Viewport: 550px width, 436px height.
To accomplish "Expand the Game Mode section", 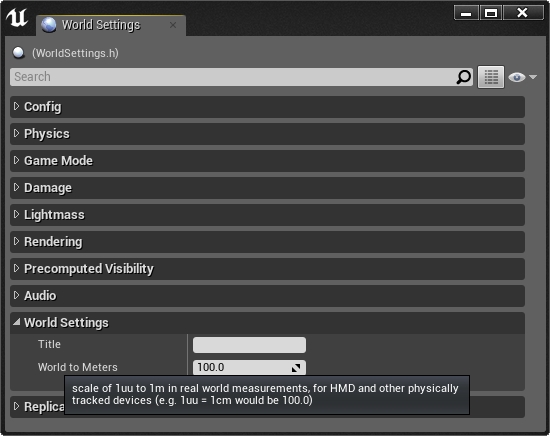I will tap(267, 161).
